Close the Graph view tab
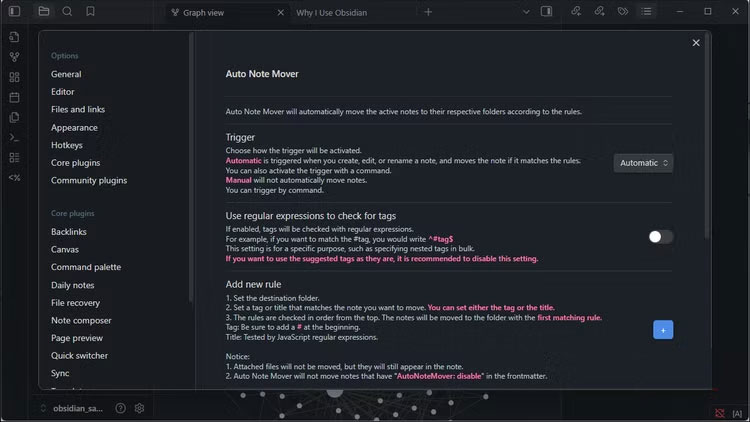 pos(281,12)
